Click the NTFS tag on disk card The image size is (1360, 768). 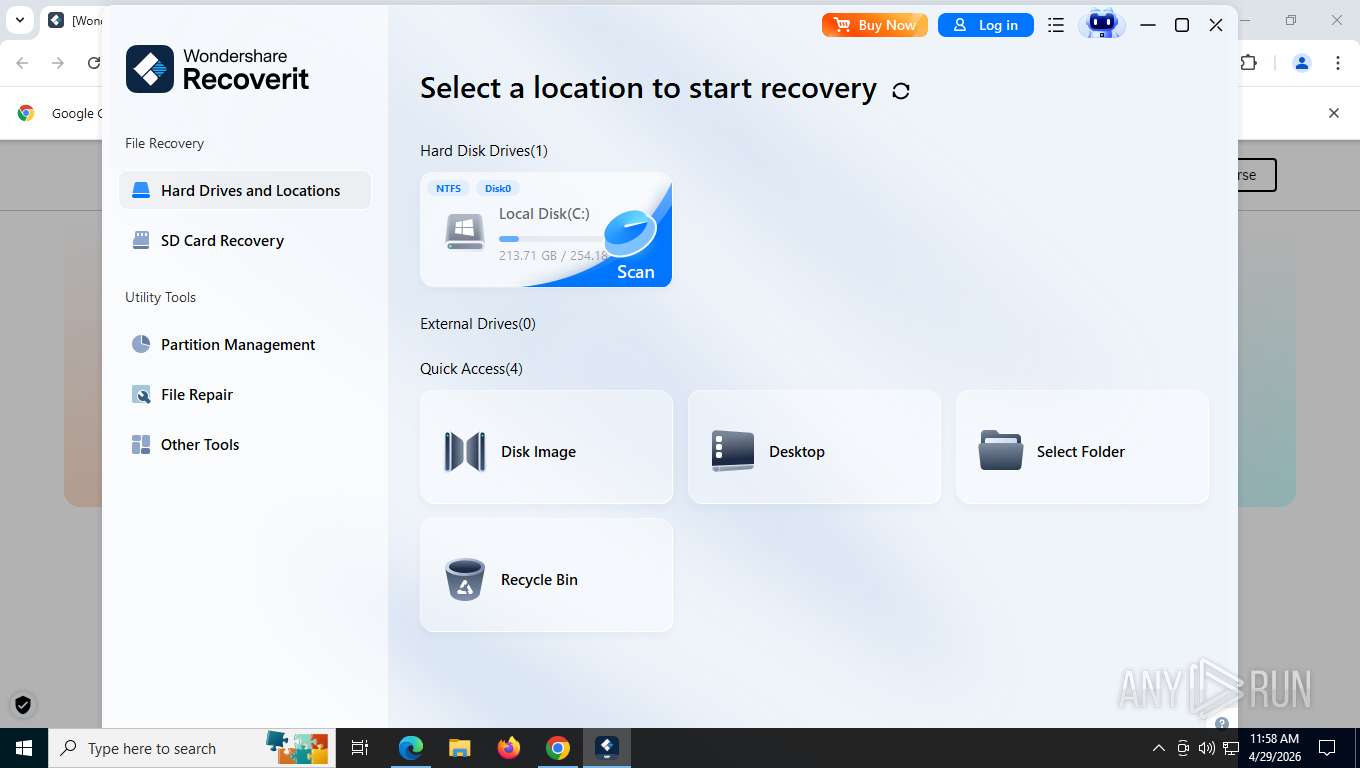point(448,188)
